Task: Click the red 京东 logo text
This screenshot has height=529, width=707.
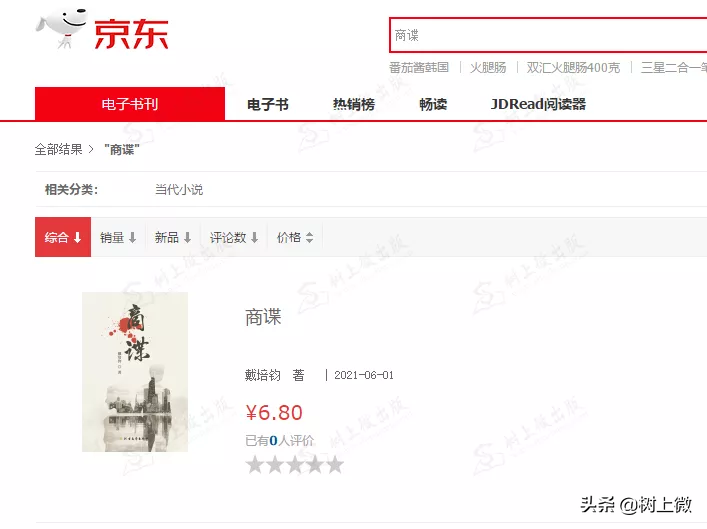Action: pos(131,34)
